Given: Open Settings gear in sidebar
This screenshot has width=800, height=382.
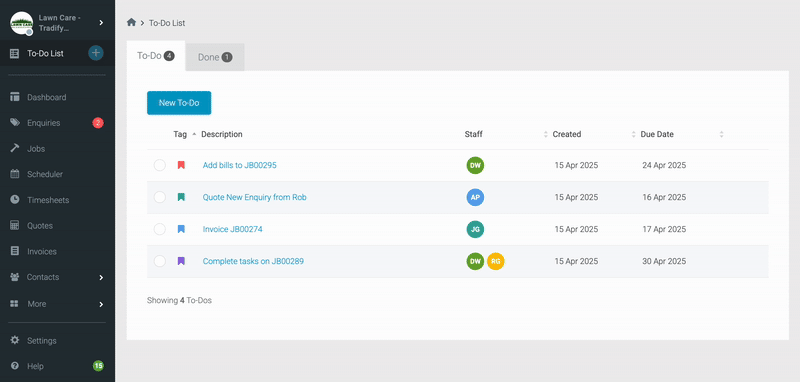Looking at the screenshot, I should pos(15,340).
